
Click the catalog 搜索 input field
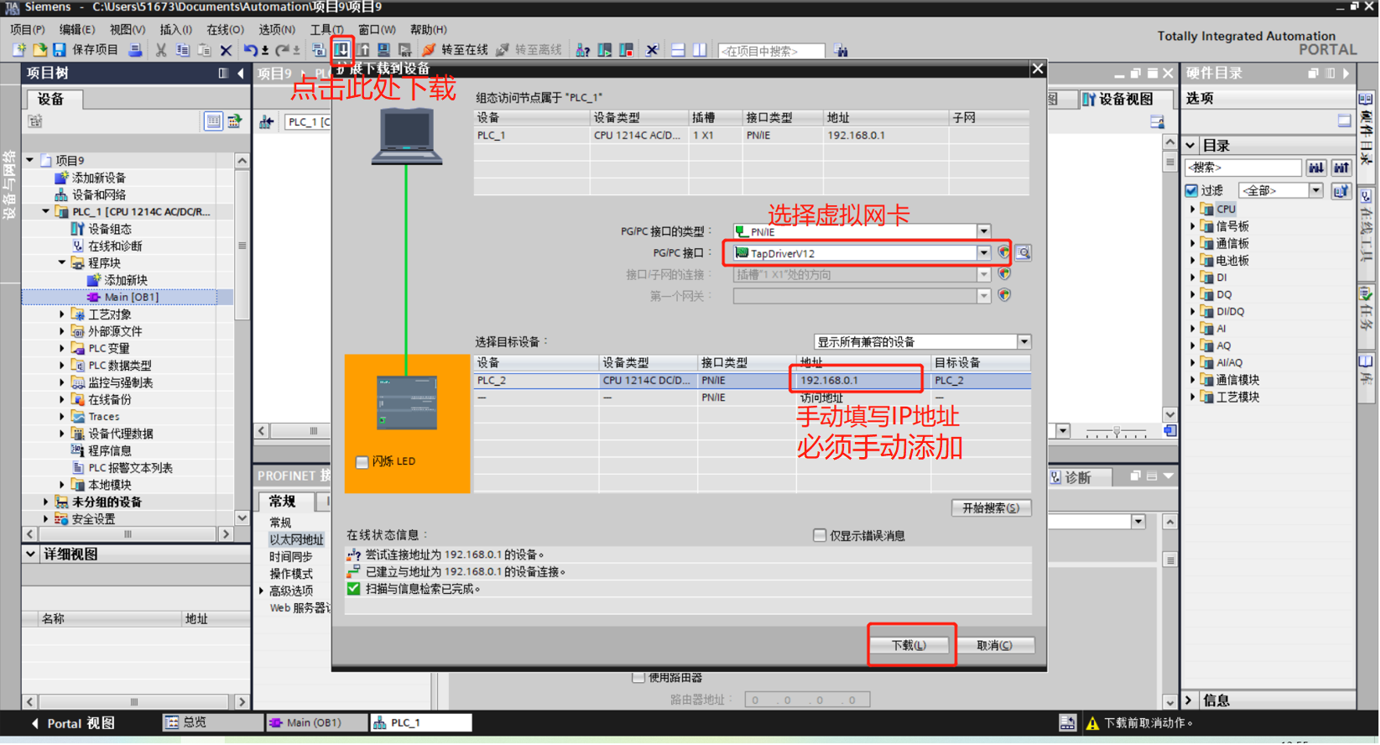coord(1243,168)
